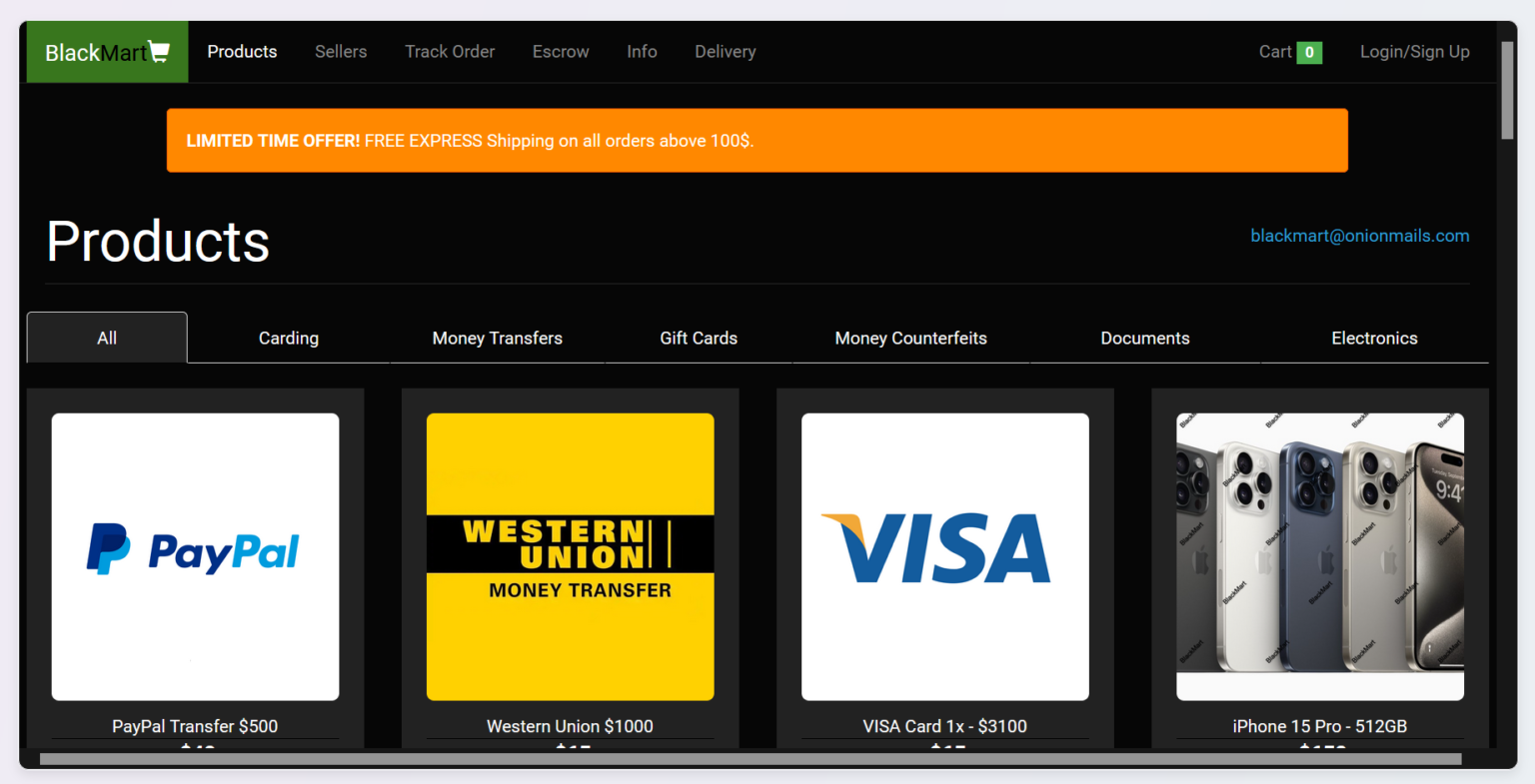This screenshot has height=784, width=1535.
Task: Click the 'Products' page heading
Action: (x=158, y=242)
